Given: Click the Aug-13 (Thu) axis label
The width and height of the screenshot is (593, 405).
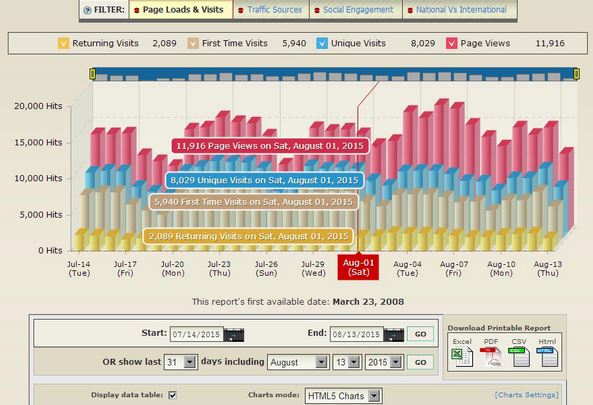Looking at the screenshot, I should click(x=548, y=268).
